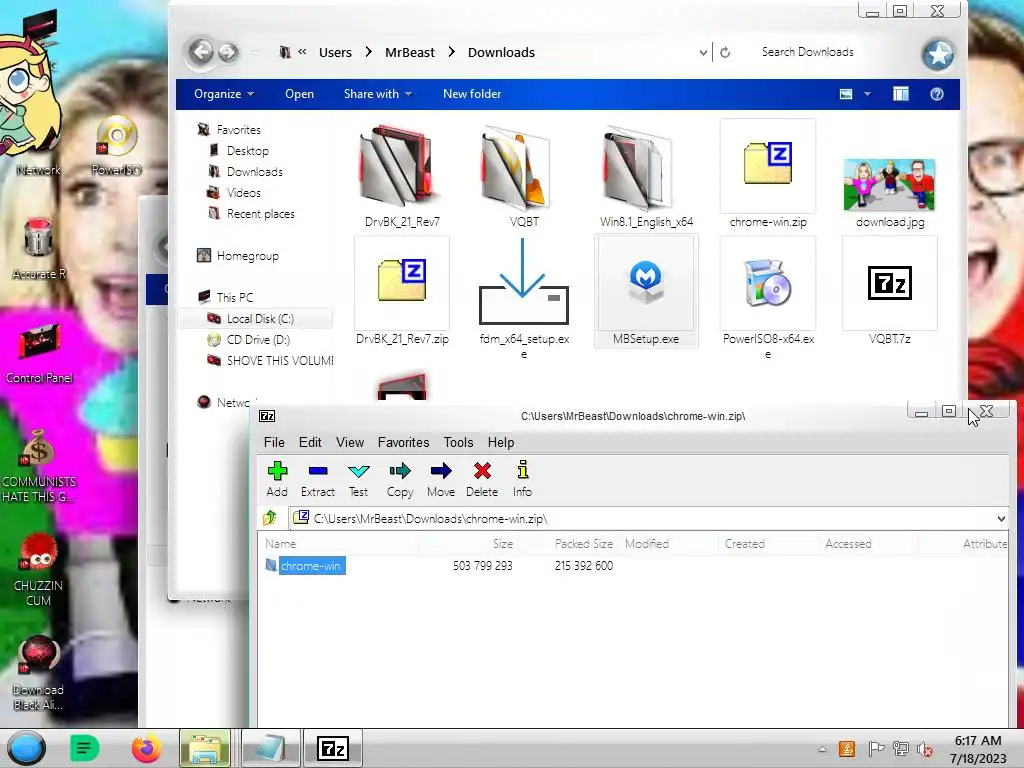The image size is (1024, 768).
Task: Run the Test archive tool
Action: (x=359, y=479)
